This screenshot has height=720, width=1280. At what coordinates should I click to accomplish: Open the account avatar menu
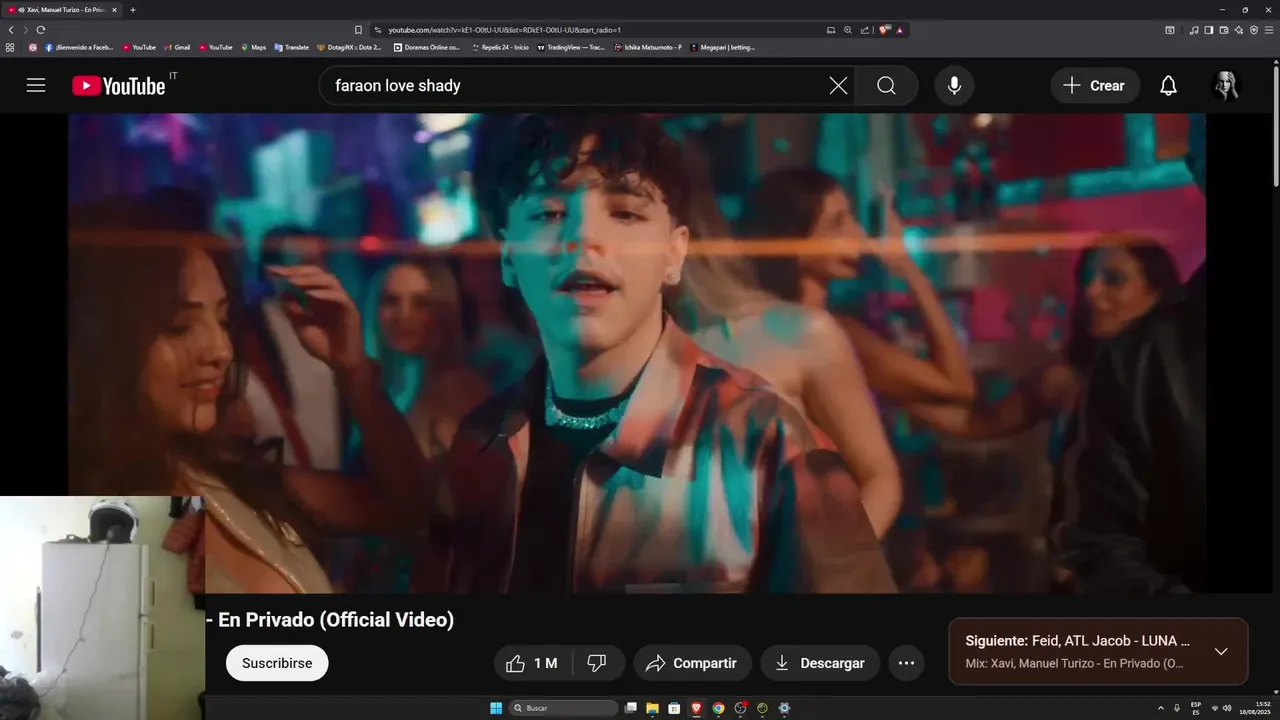click(1225, 85)
